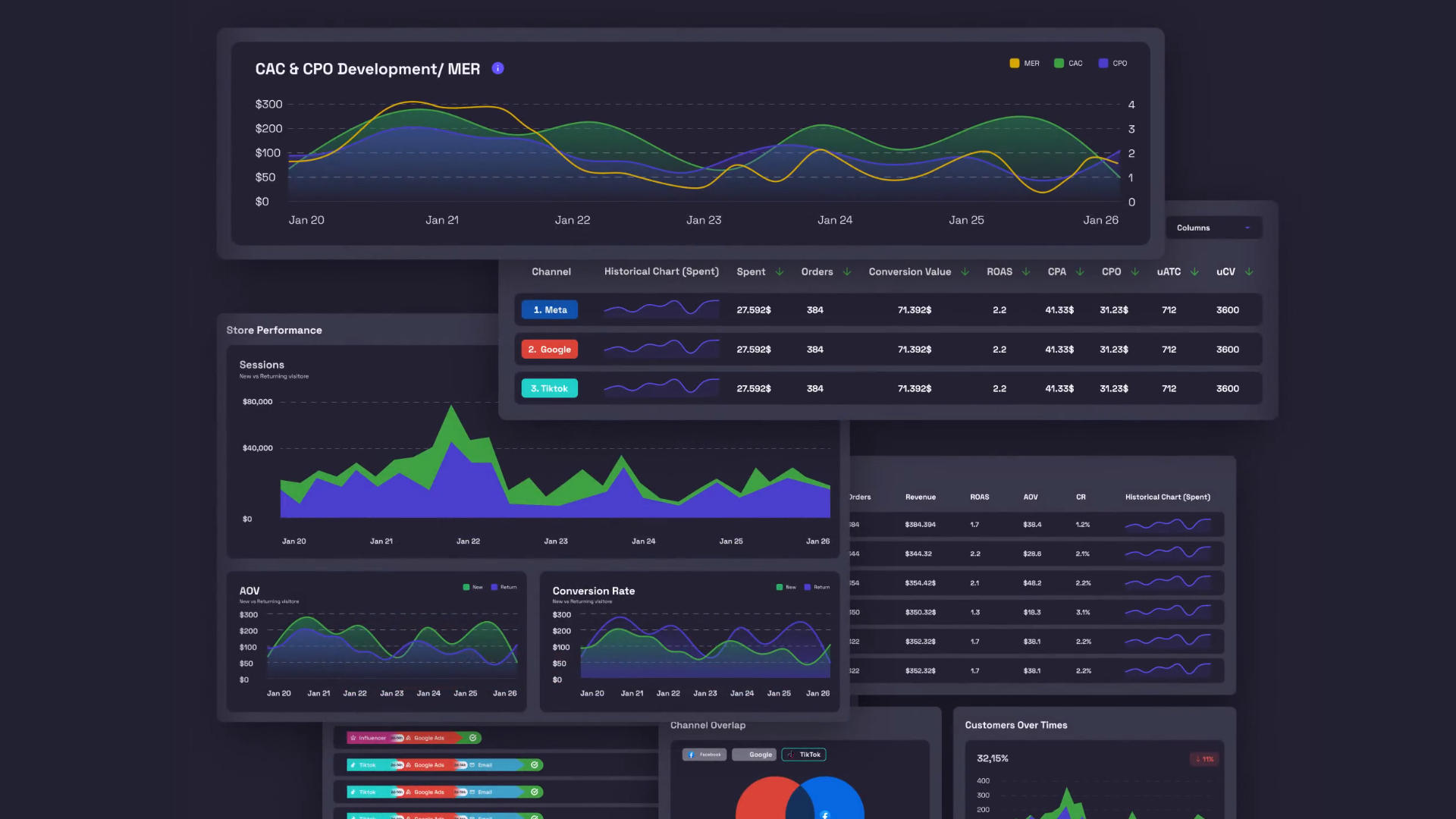Click the Google row 41.33$ CPA value
Viewport: 1456px width, 819px height.
pos(1059,349)
